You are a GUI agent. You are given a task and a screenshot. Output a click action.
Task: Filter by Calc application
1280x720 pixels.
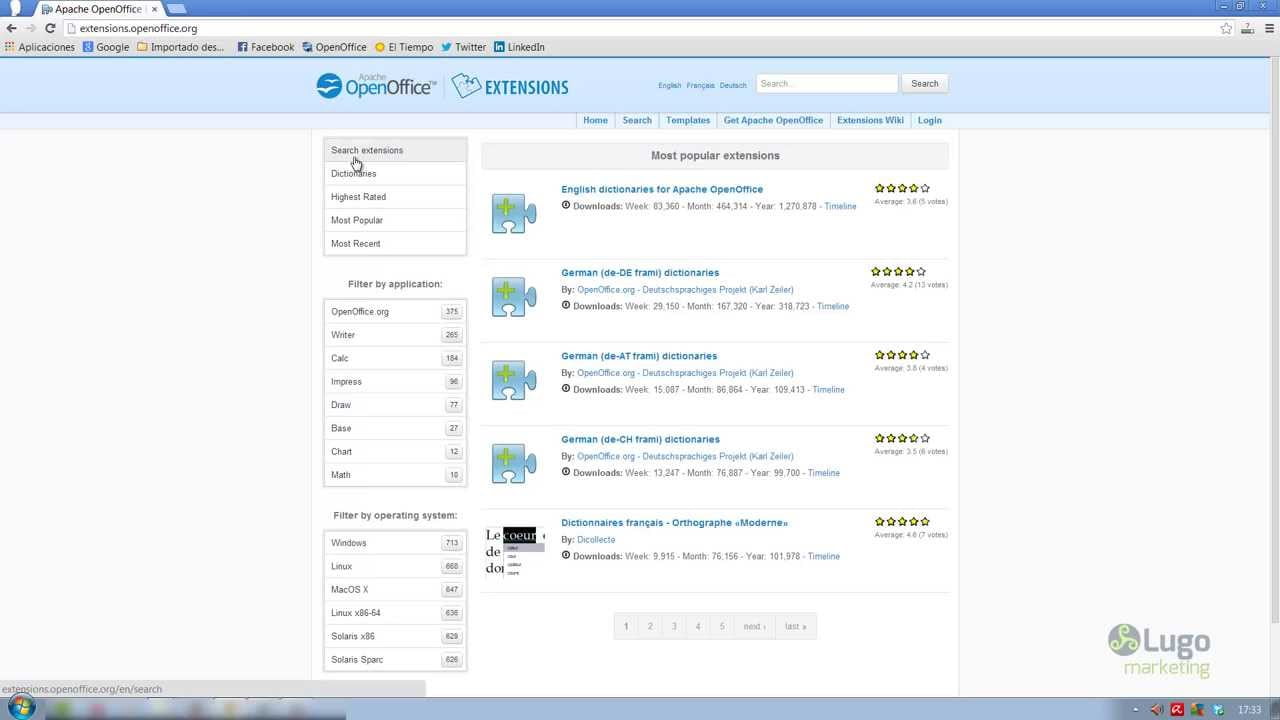tap(395, 358)
